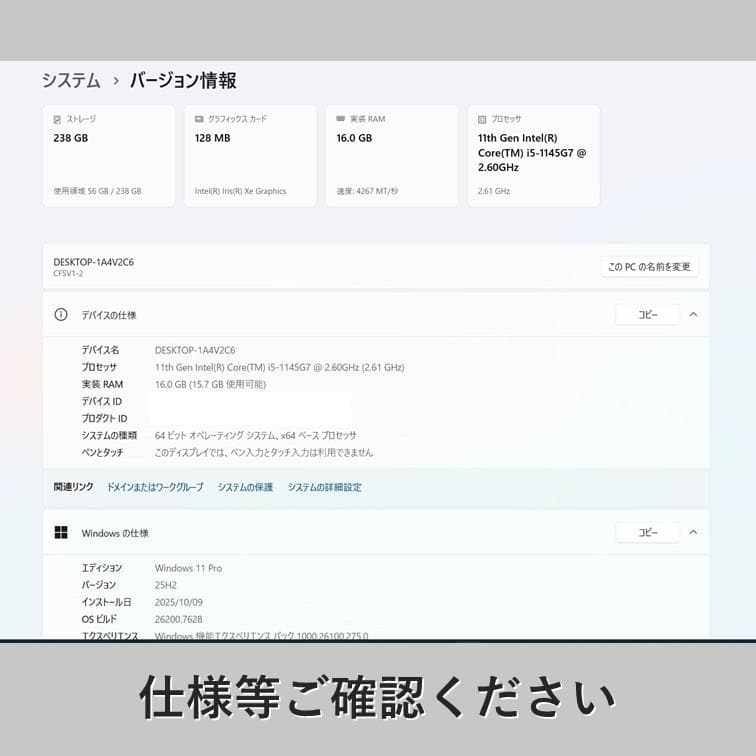Select the OS build 26200.7628
This screenshot has height=756, width=756.
click(178, 619)
